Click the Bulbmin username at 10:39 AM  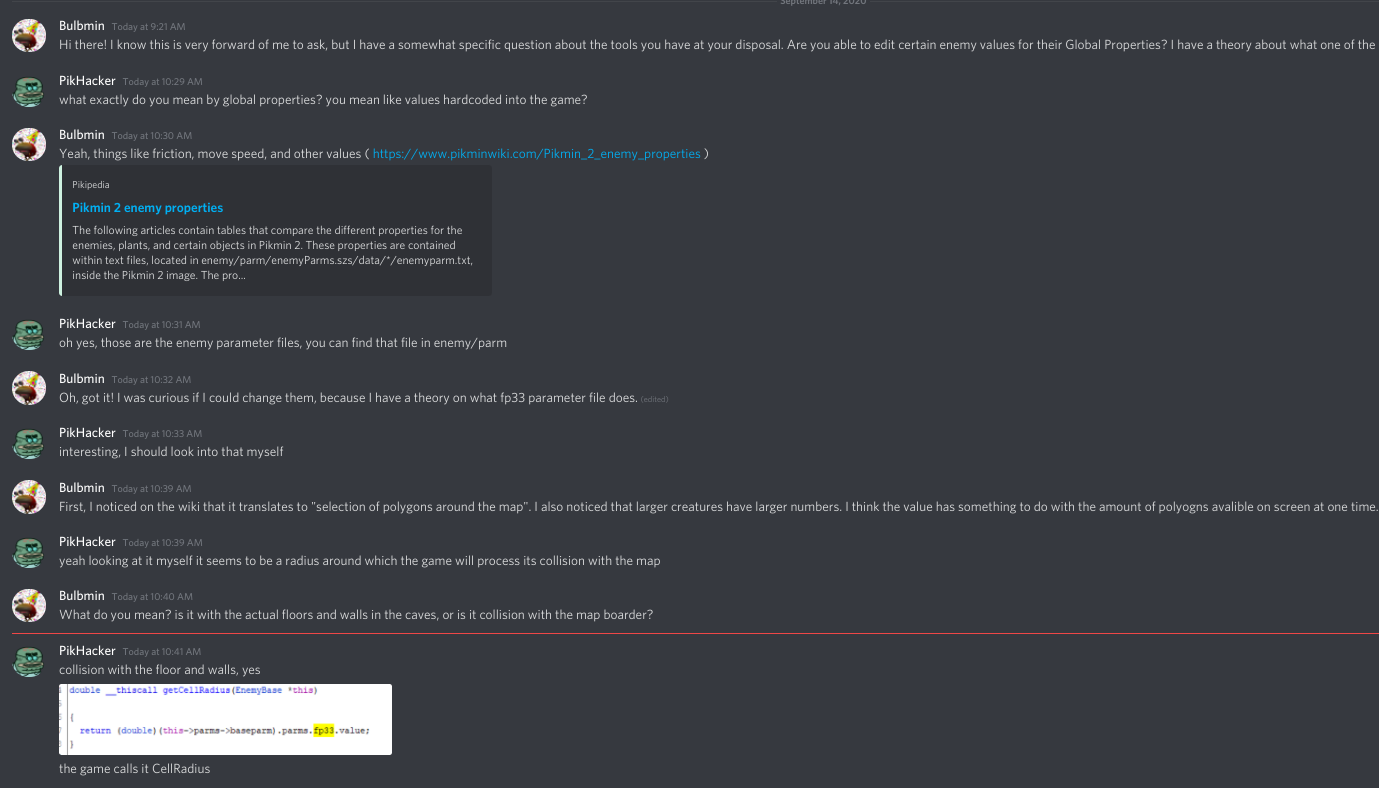coord(82,488)
